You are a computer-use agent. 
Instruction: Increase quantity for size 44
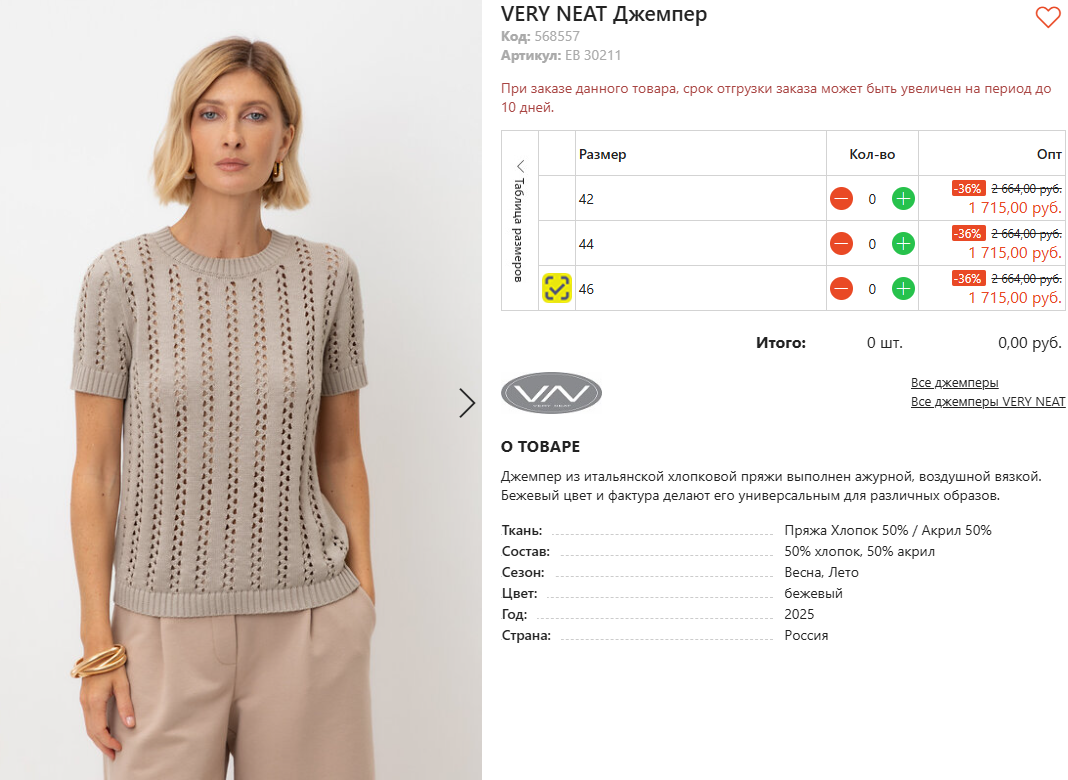(903, 244)
